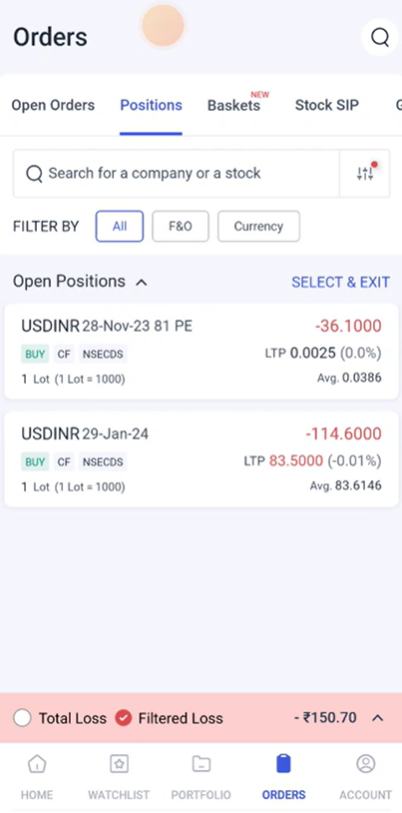
Task: Expand the loss summary chevron
Action: 378,718
